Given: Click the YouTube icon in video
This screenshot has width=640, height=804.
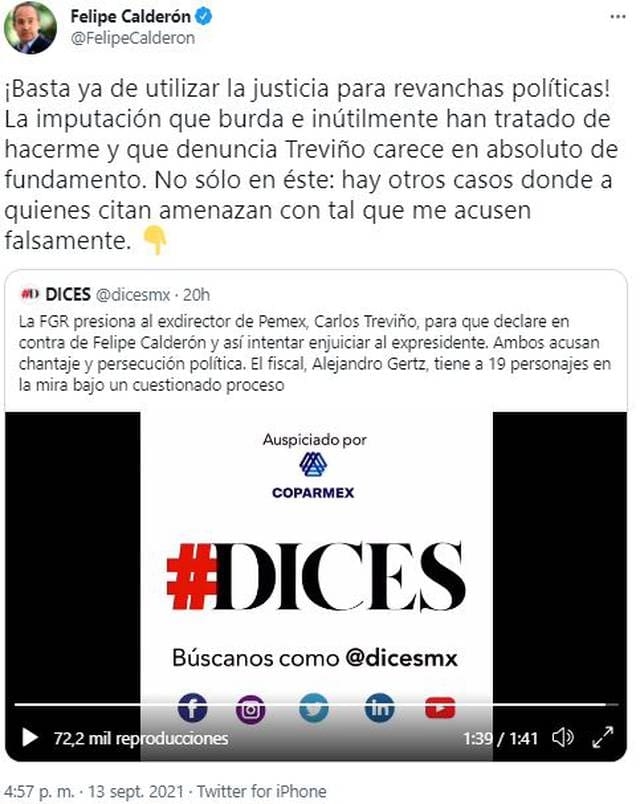Looking at the screenshot, I should tap(440, 708).
